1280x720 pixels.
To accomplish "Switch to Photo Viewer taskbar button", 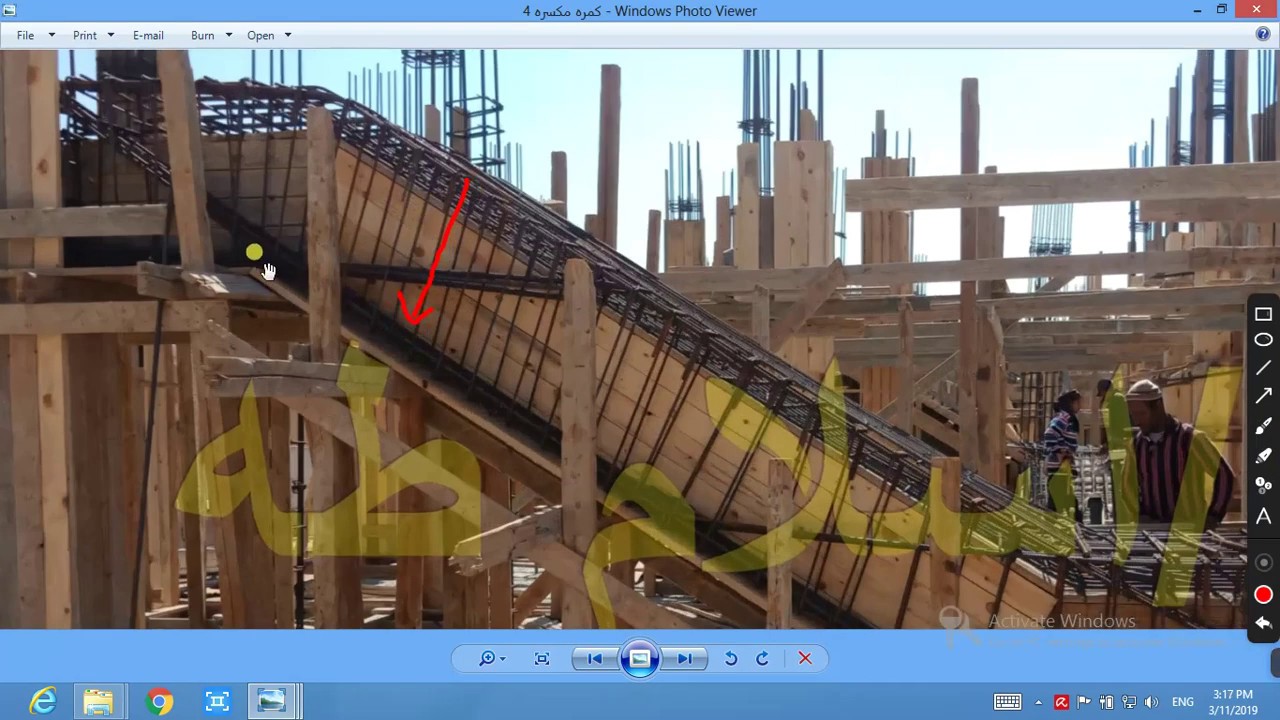I will pos(272,702).
